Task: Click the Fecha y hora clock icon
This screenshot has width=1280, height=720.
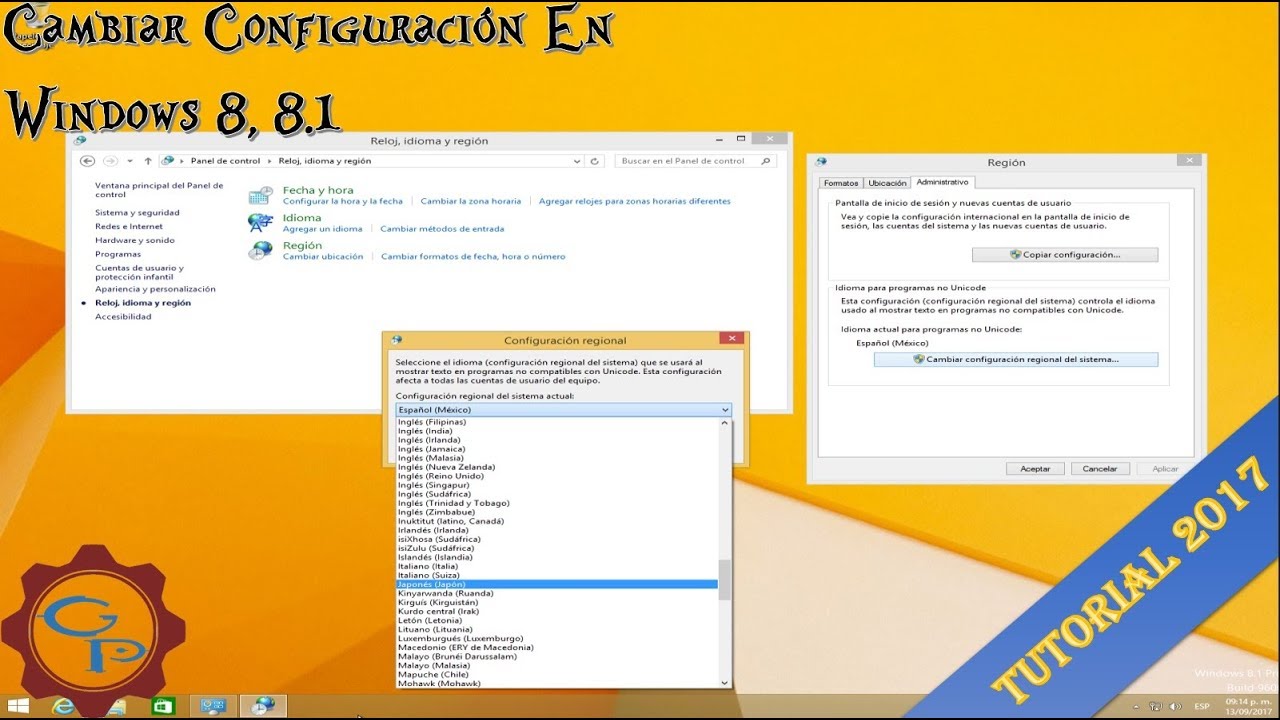Action: (x=261, y=195)
